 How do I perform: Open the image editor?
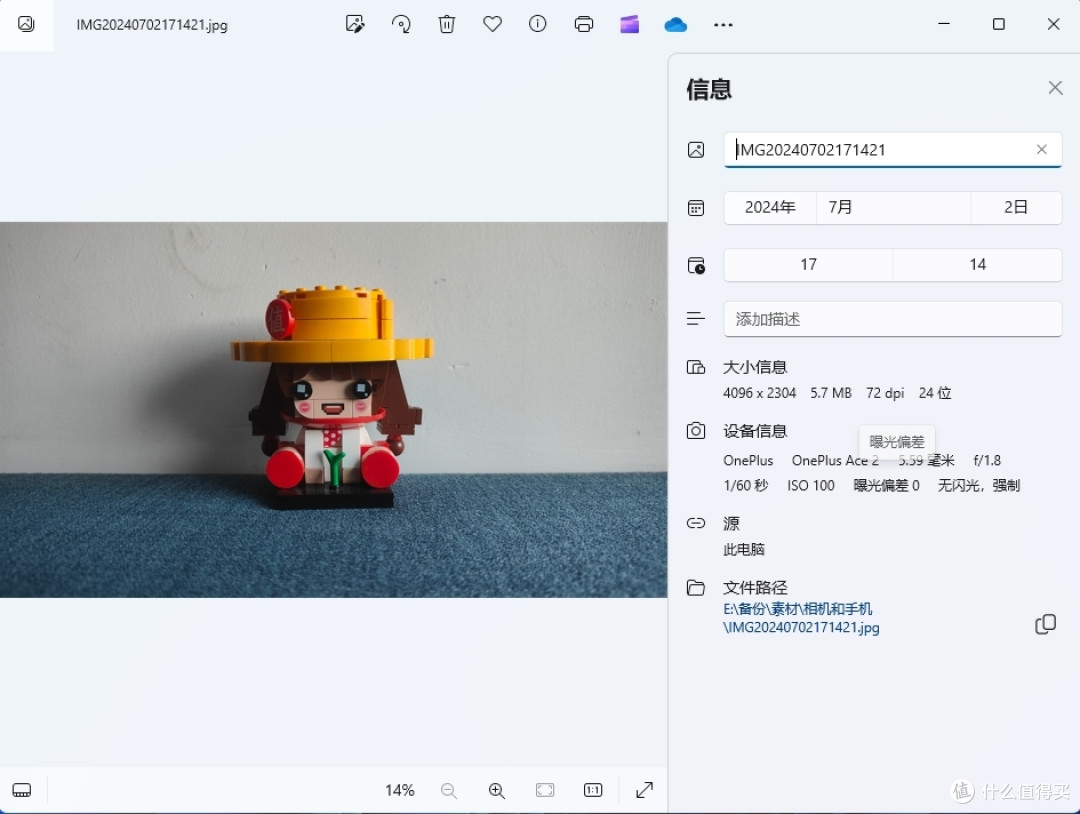355,24
